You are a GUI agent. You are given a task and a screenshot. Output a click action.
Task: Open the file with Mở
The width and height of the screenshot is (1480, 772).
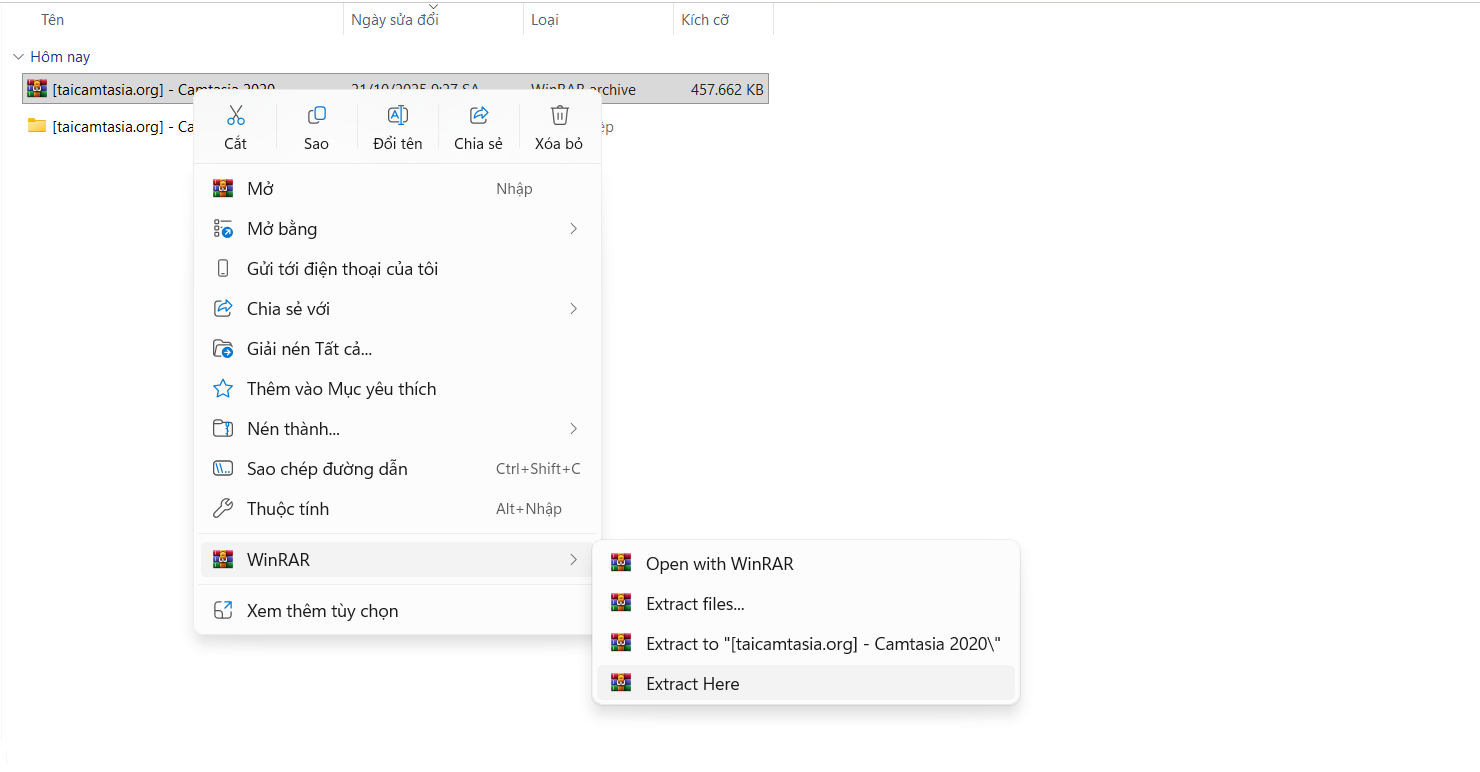260,189
